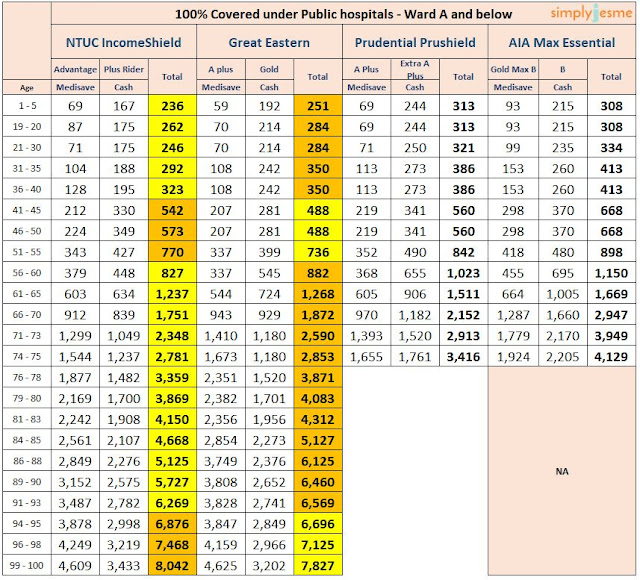Click the simplyjesme logo in the corner
The width and height of the screenshot is (640, 580).
click(591, 13)
